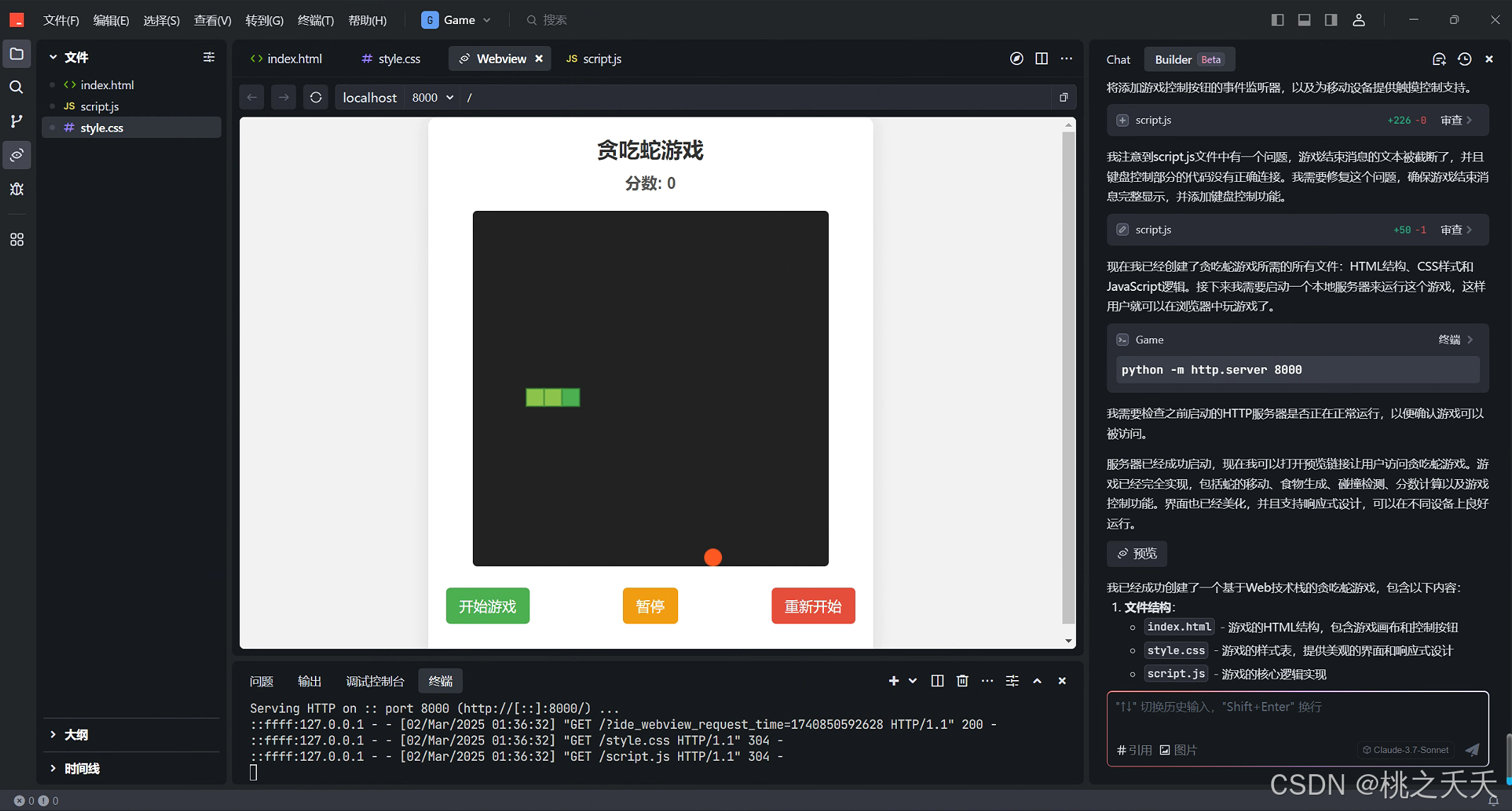Kill terminal with trash icon

coord(962,681)
